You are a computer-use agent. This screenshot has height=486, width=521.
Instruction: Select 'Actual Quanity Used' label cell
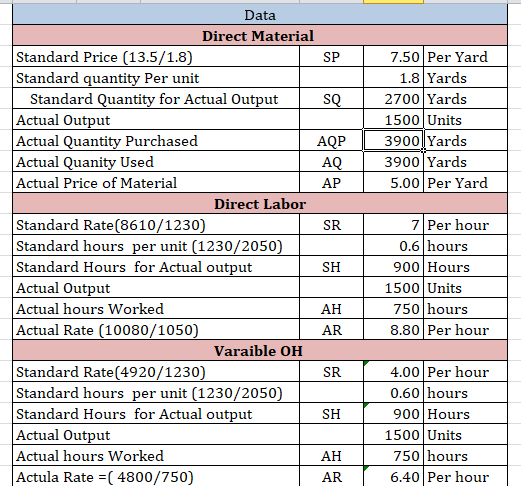156,162
